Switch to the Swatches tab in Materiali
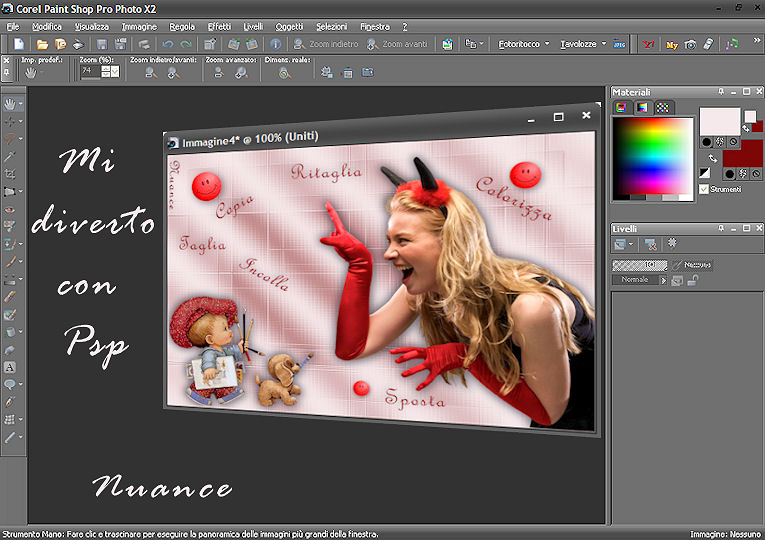 point(661,107)
